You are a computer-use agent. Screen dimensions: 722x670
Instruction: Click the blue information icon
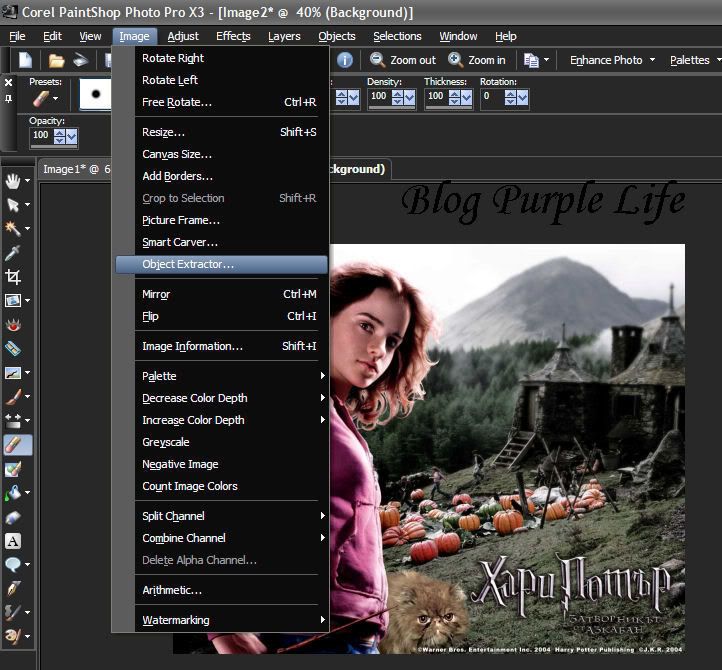point(344,60)
